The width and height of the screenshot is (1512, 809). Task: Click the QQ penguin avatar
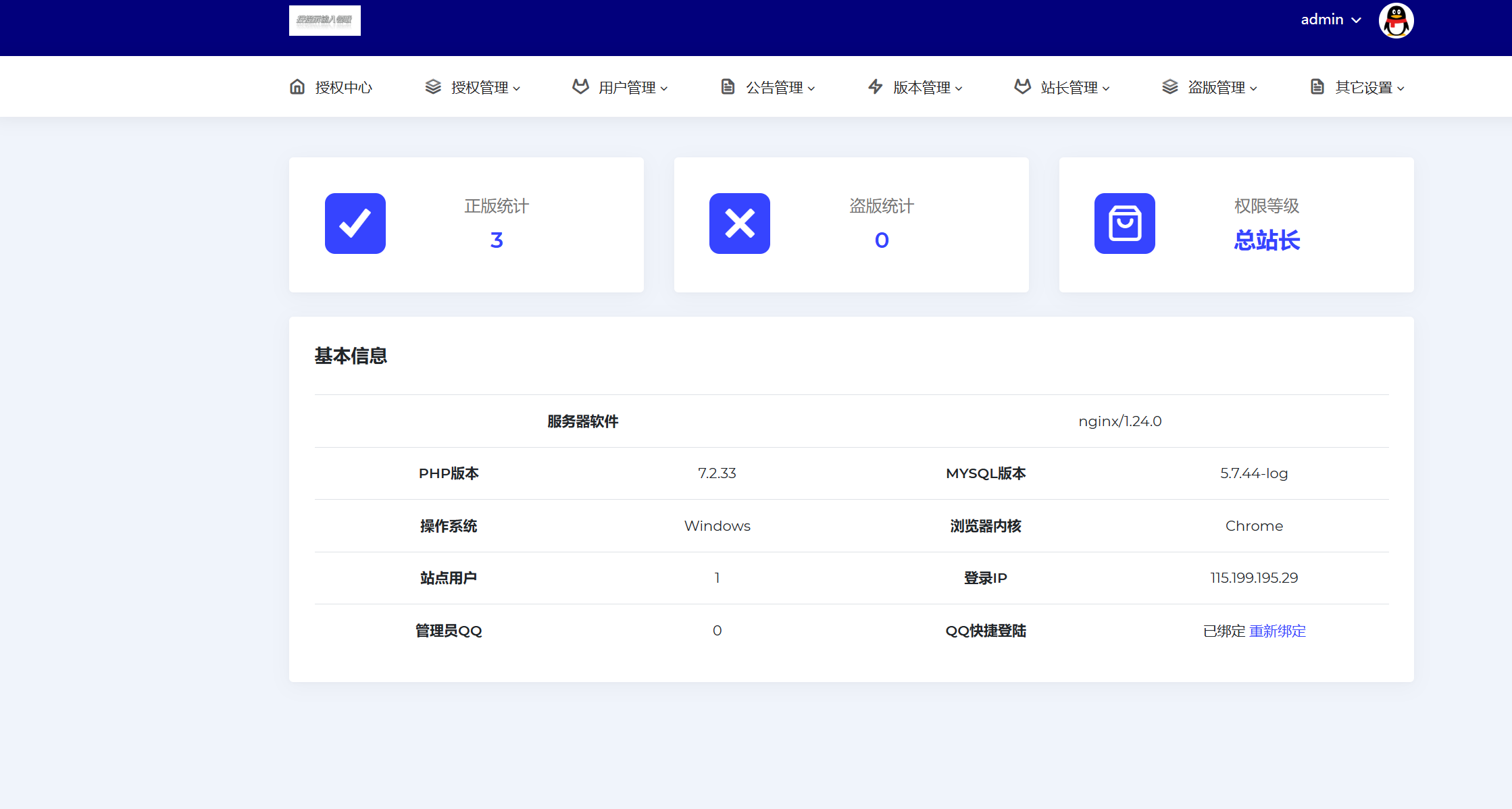tap(1396, 20)
